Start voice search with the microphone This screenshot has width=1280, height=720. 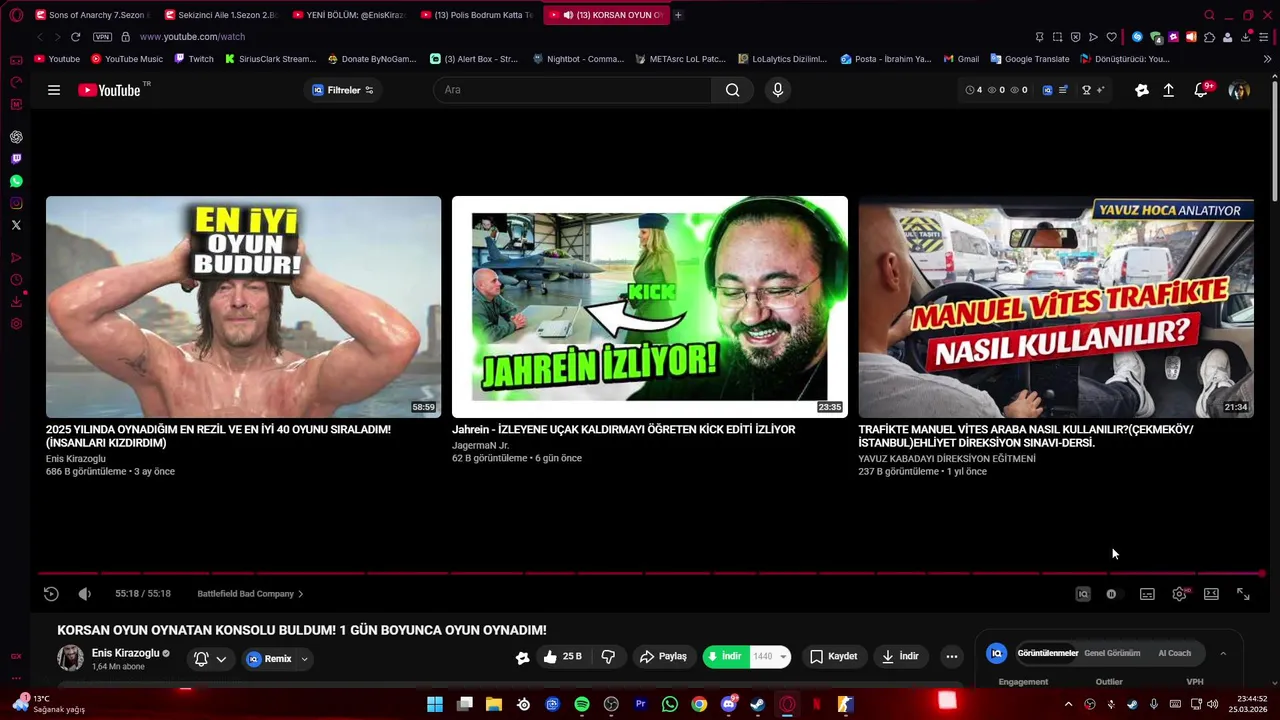click(x=778, y=90)
